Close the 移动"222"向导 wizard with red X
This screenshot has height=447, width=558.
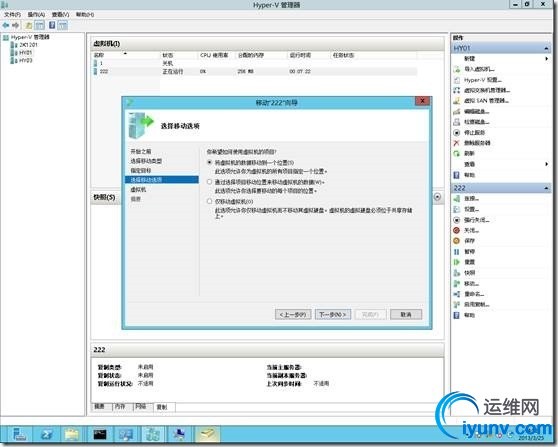click(x=422, y=101)
